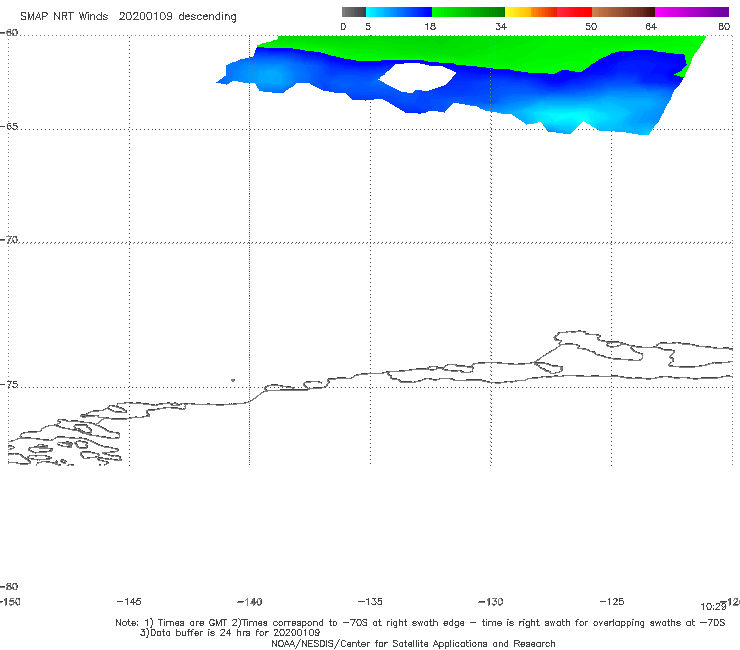Click the white hole in the blue swath
The height and width of the screenshot is (650, 740).
coord(417,77)
